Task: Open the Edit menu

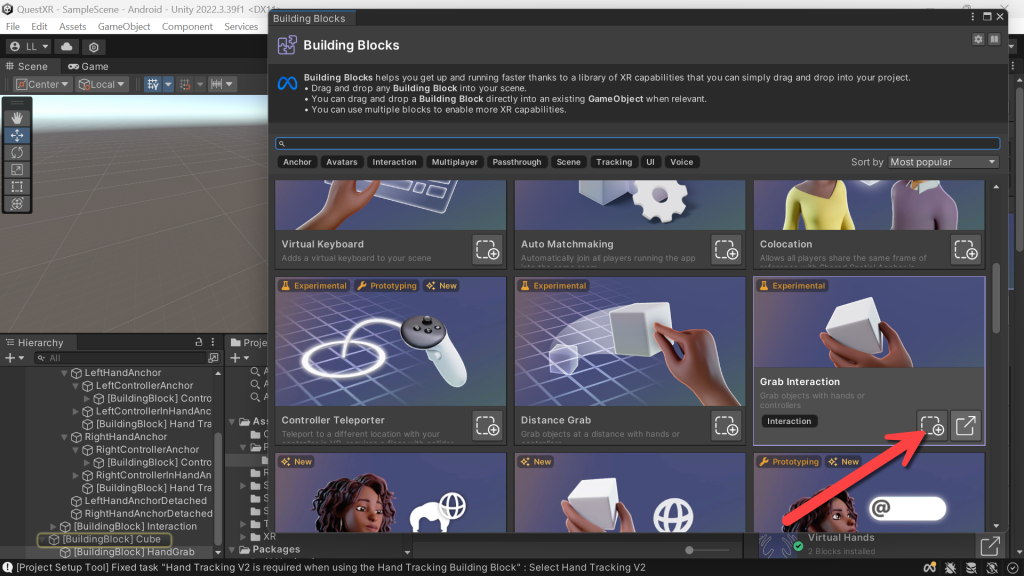Action: (x=39, y=27)
